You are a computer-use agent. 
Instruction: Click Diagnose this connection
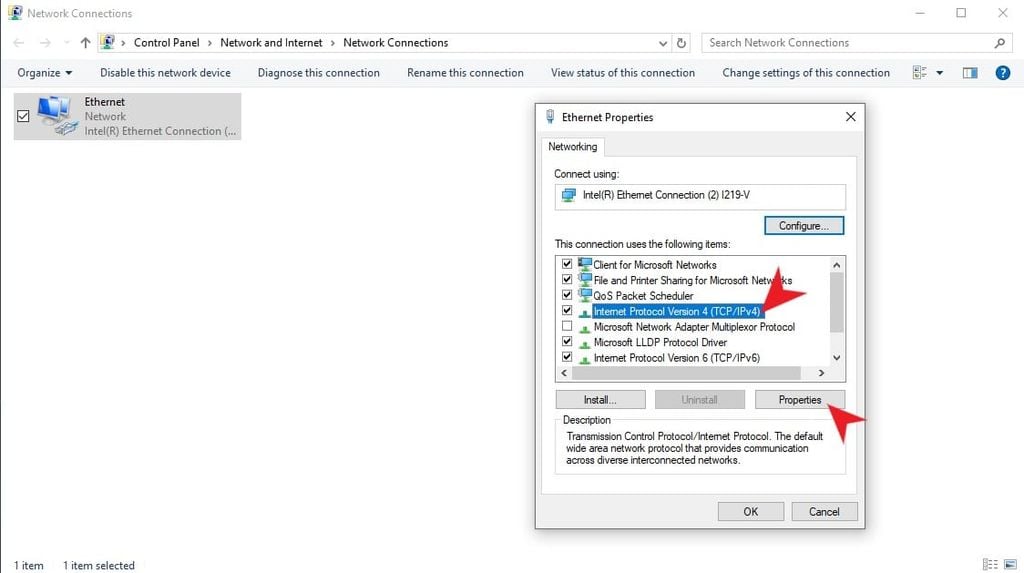[319, 73]
